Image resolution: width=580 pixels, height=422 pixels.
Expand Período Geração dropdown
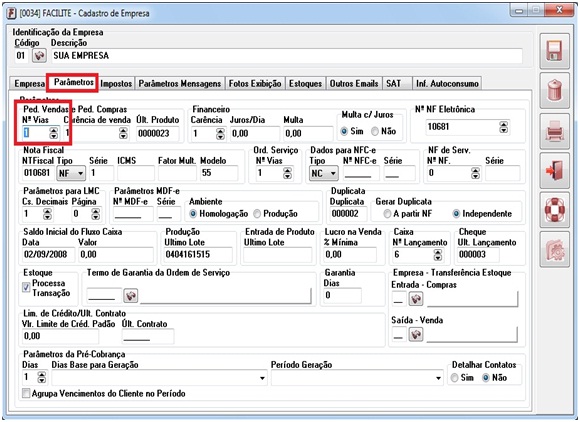(x=438, y=378)
